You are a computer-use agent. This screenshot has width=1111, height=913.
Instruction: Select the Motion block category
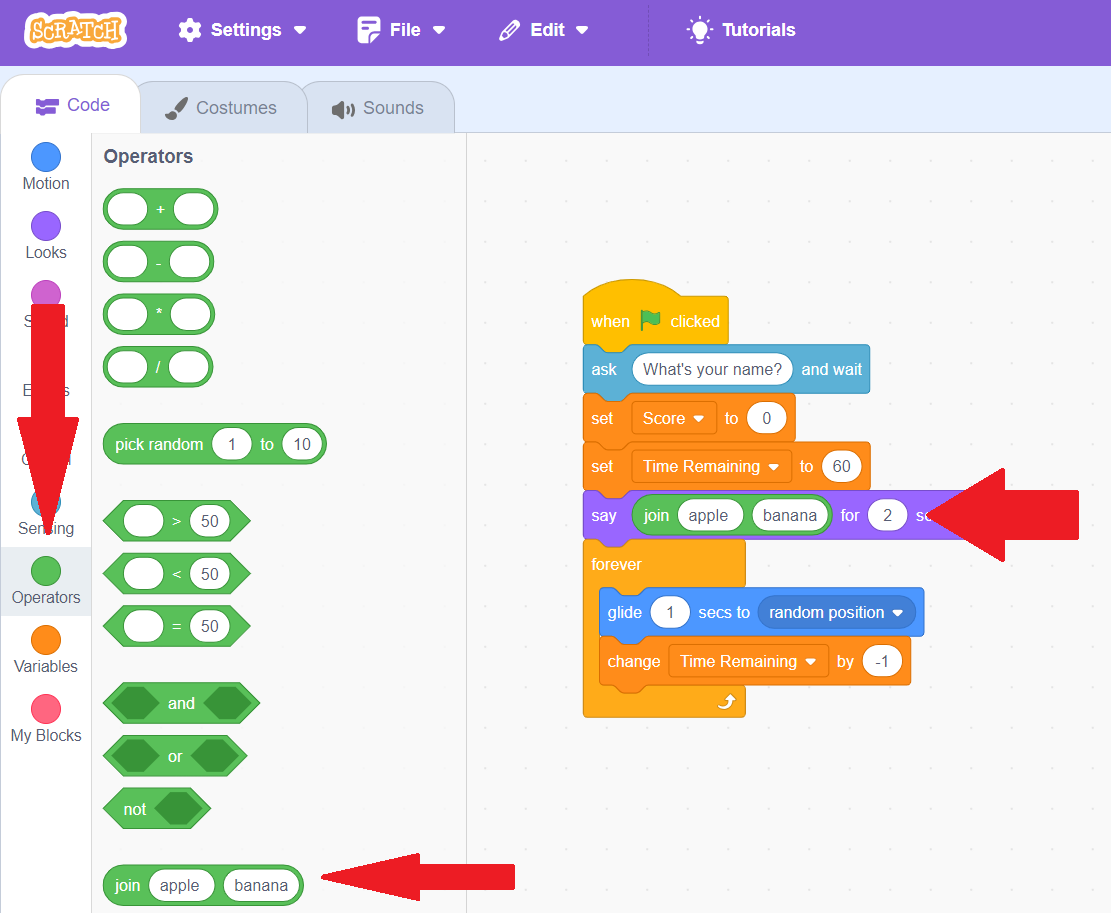(46, 167)
